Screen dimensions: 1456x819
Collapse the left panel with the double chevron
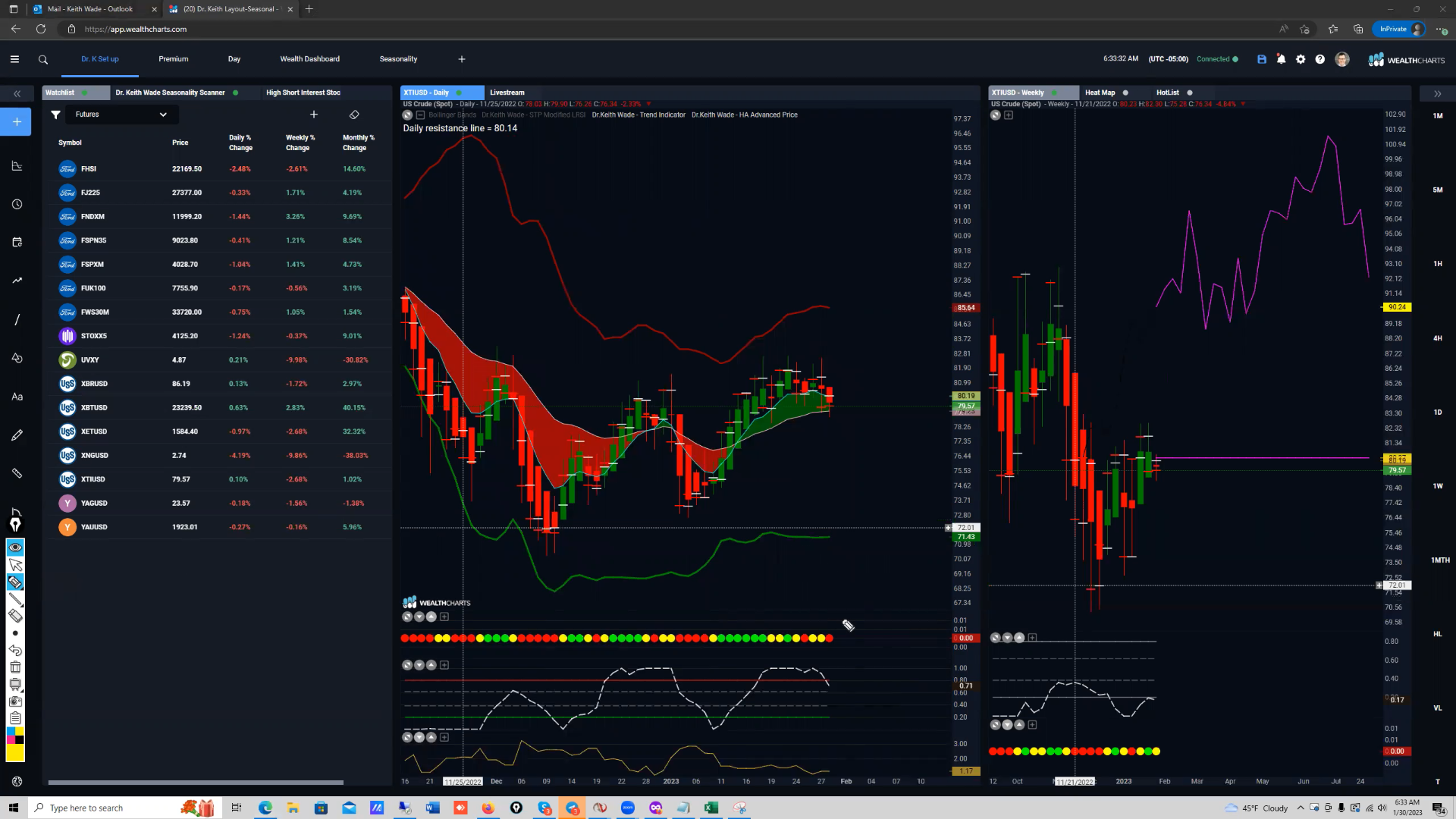pyautogui.click(x=17, y=94)
